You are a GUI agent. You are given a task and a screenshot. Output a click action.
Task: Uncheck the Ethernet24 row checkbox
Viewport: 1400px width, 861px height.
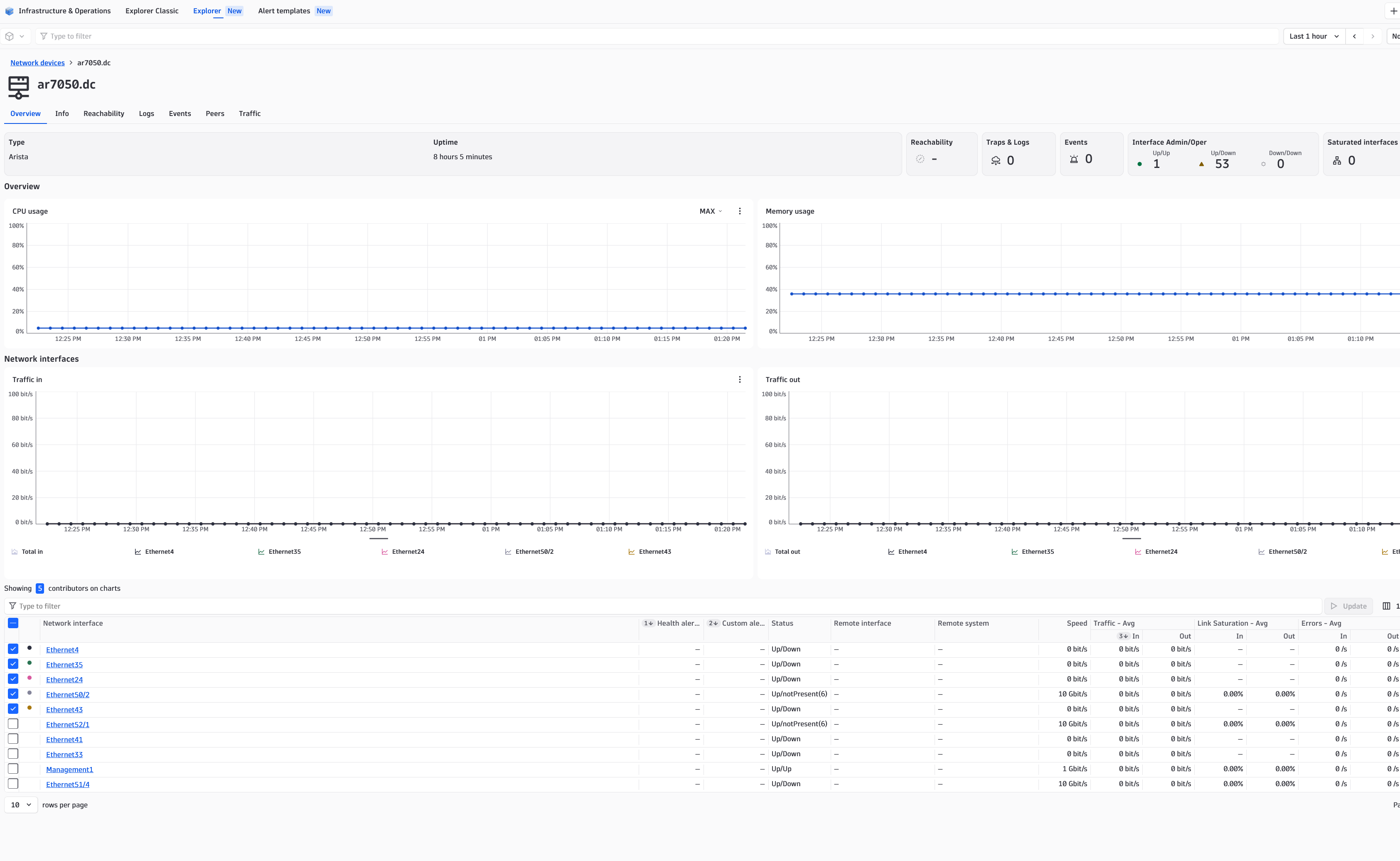click(13, 679)
